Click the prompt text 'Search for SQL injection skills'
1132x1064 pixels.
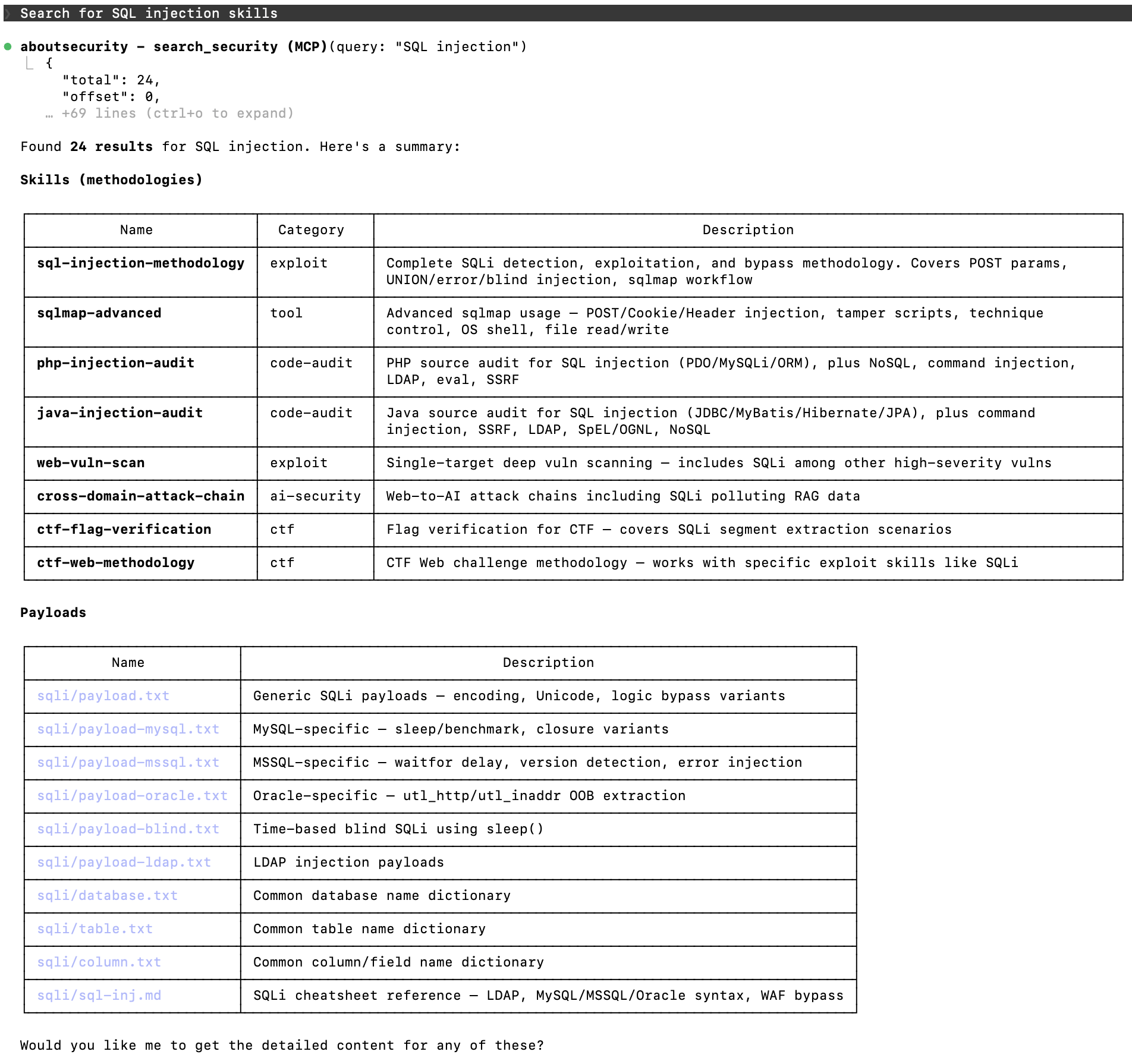pyautogui.click(x=149, y=13)
